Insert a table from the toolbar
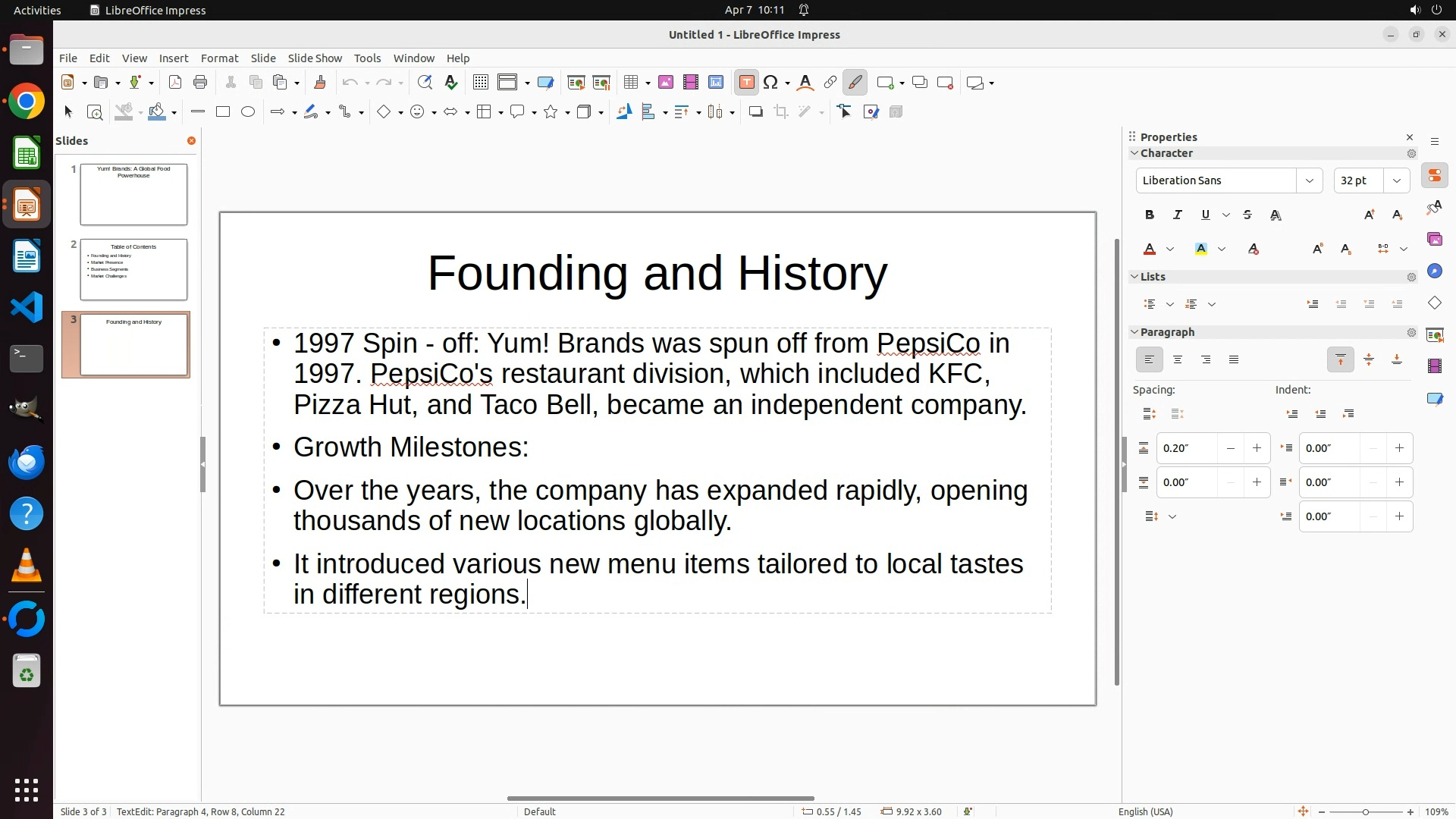The width and height of the screenshot is (1456, 819). (630, 83)
